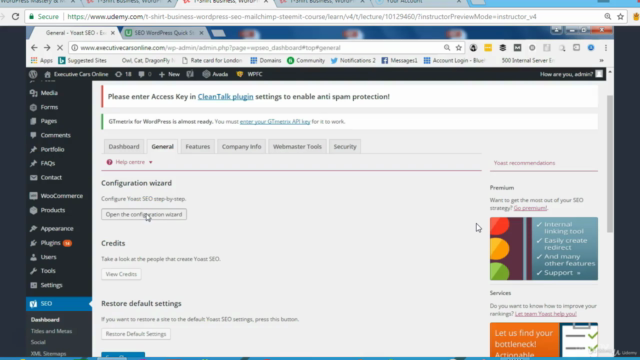Expand the Help centre dropdown
The image size is (640, 360).
[x=129, y=162]
